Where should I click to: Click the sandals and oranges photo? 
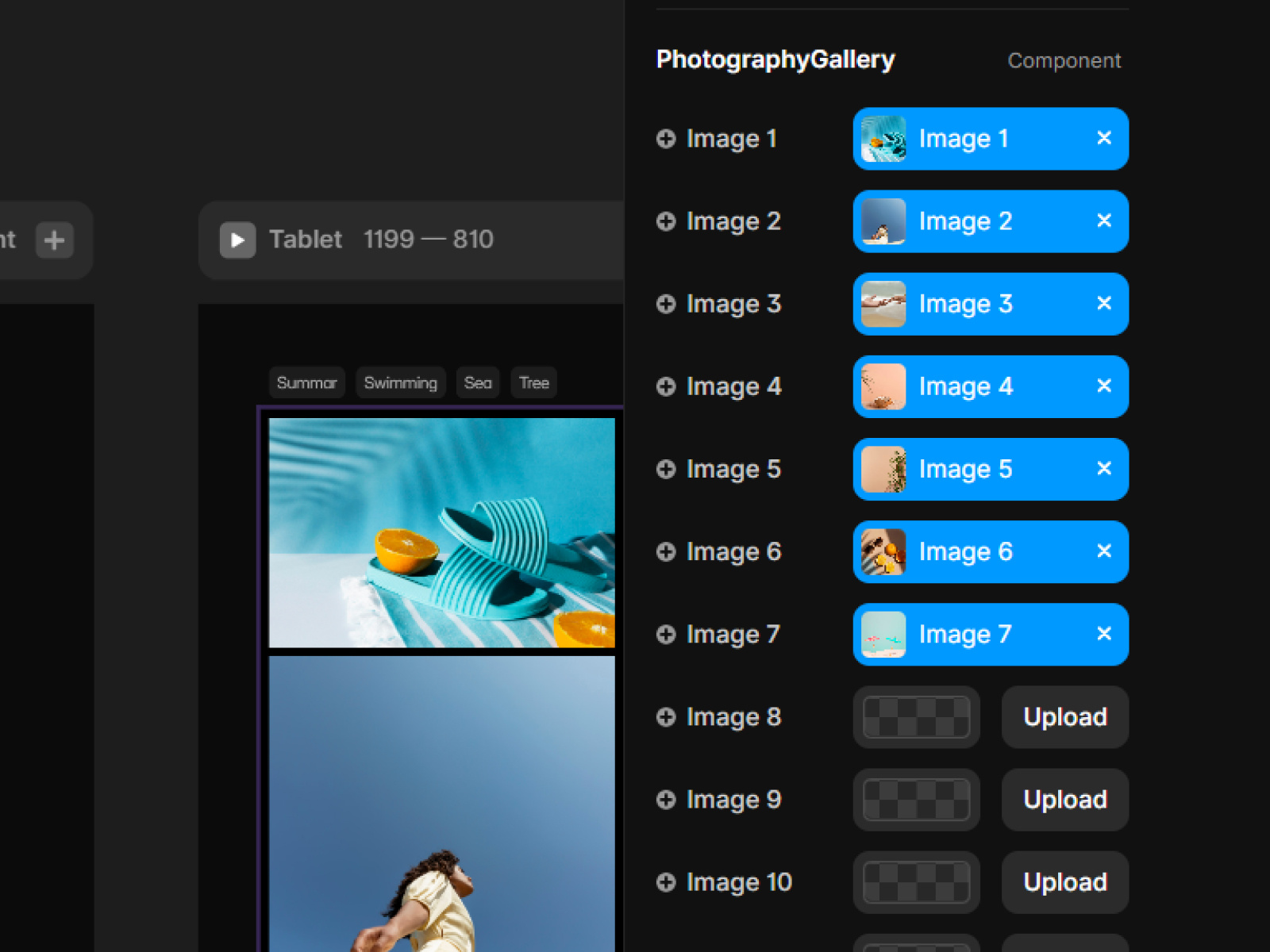(441, 532)
